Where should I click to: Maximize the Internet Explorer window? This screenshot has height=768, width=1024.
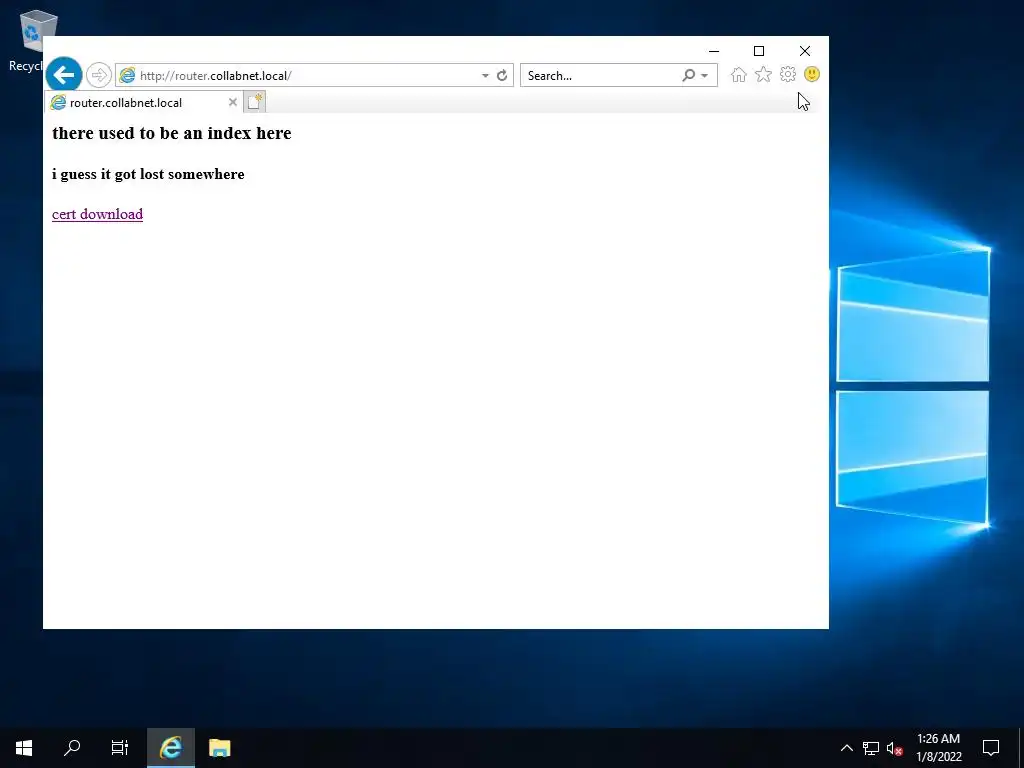pyautogui.click(x=759, y=51)
